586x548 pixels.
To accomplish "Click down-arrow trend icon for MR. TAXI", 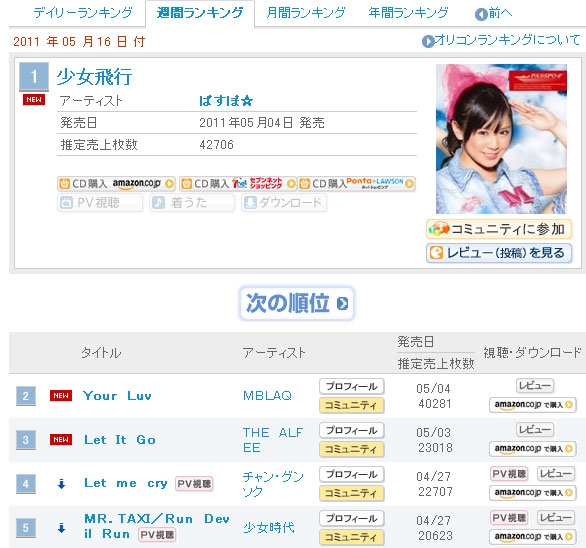I will click(62, 528).
